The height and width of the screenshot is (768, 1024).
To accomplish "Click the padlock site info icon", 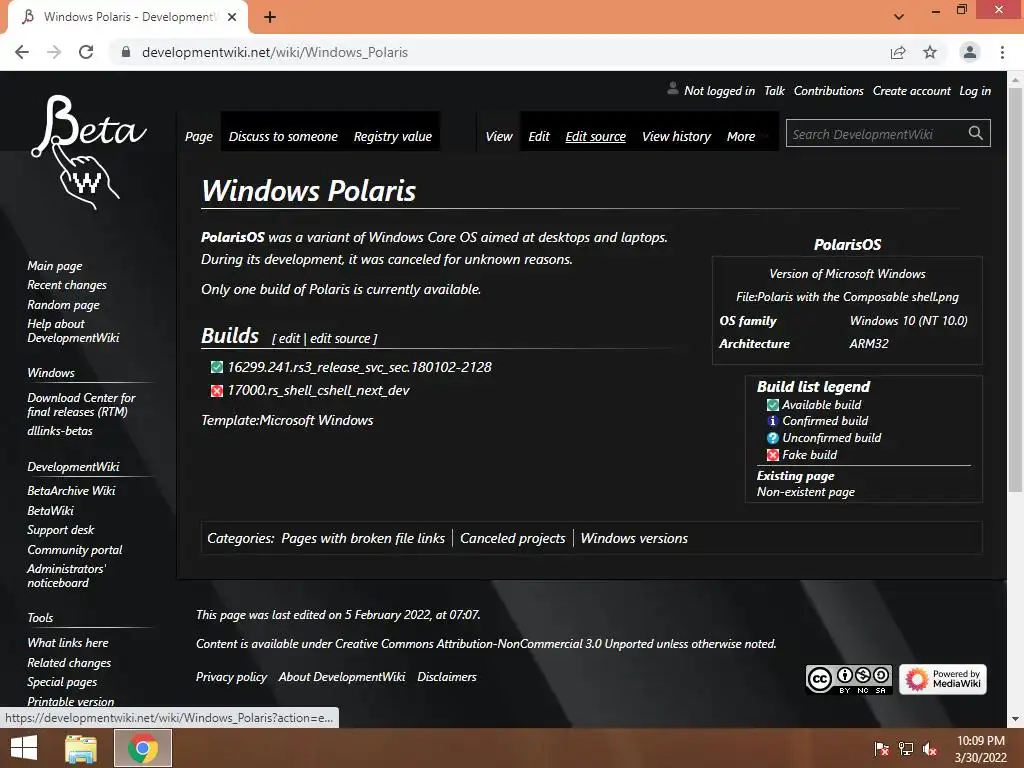I will tap(126, 52).
